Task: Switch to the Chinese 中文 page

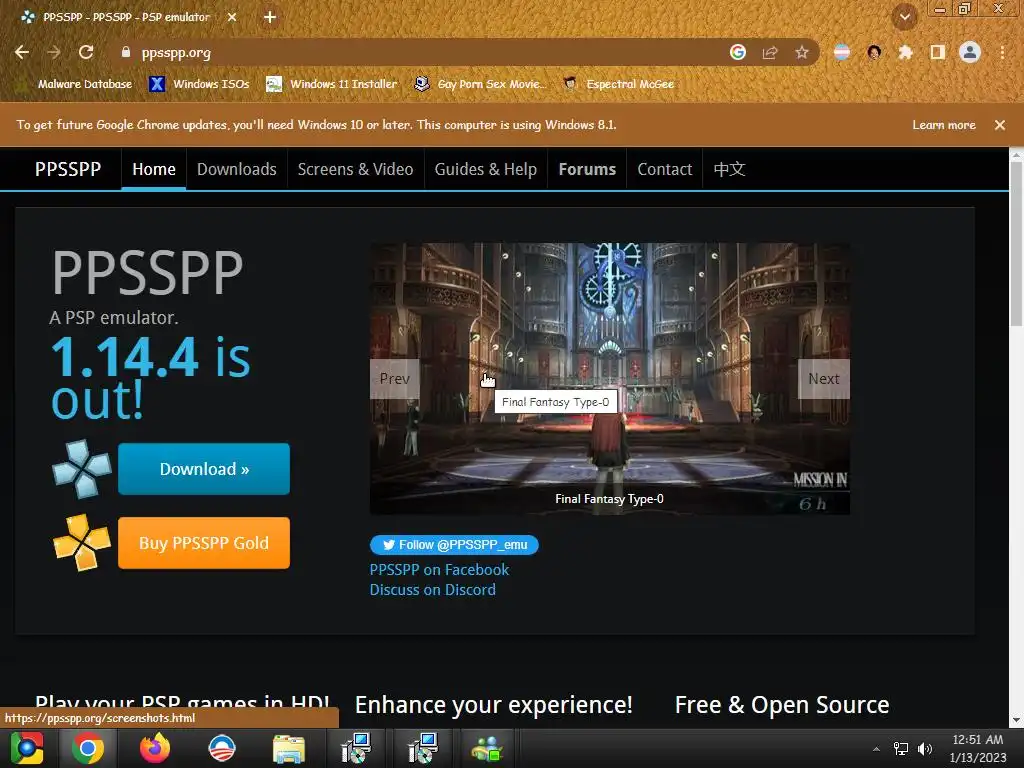Action: pyautogui.click(x=729, y=169)
